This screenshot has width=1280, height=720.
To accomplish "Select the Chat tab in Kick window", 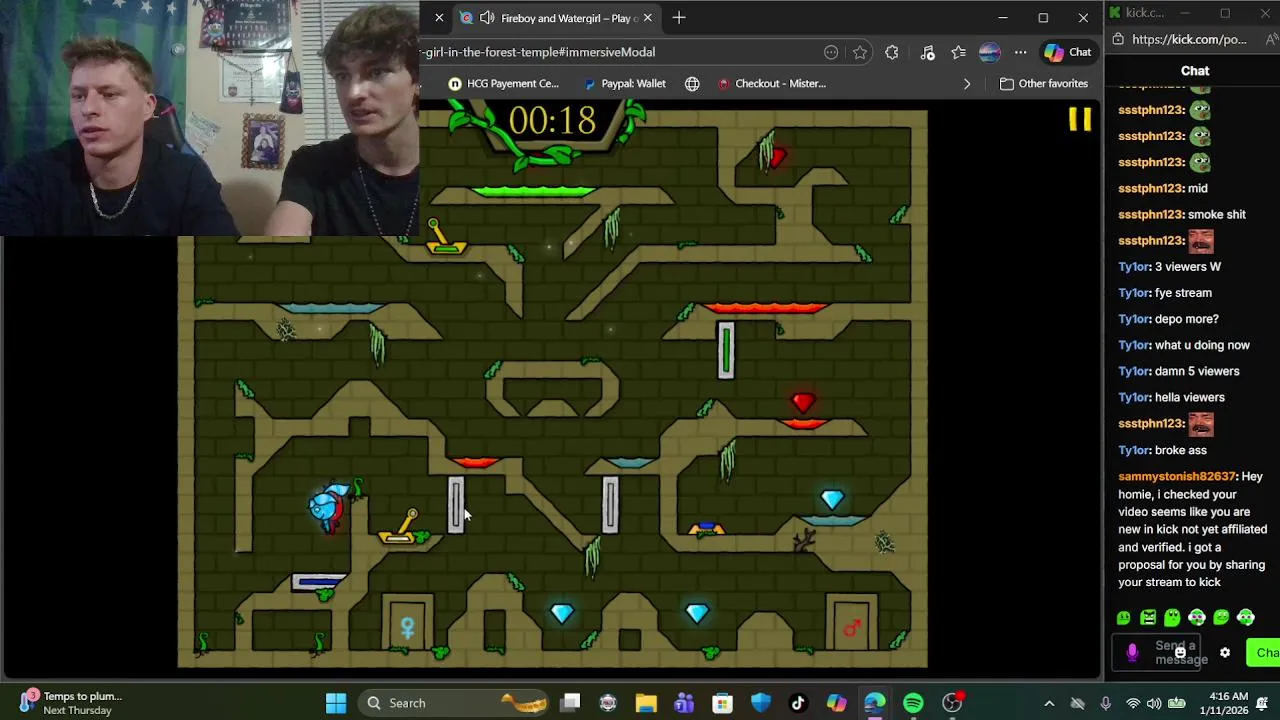I will click(x=1195, y=71).
